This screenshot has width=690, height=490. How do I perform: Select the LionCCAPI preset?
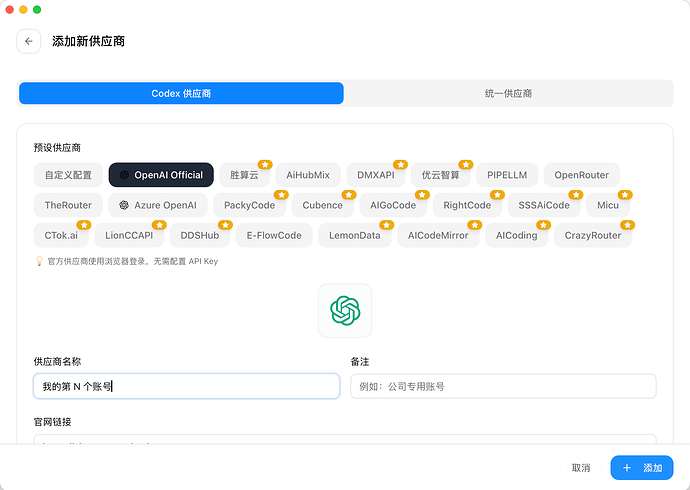click(x=129, y=235)
